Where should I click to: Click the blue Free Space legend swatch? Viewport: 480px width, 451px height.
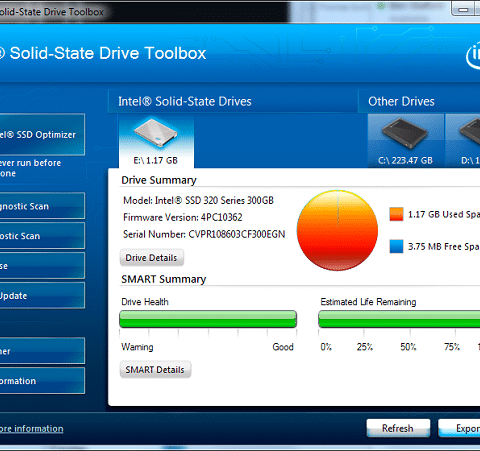(396, 246)
